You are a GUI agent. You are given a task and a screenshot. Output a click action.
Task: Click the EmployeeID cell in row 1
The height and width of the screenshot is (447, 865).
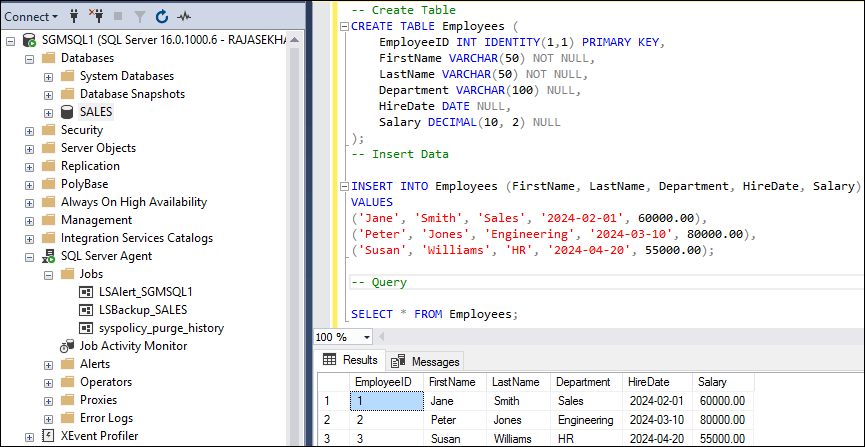(386, 400)
